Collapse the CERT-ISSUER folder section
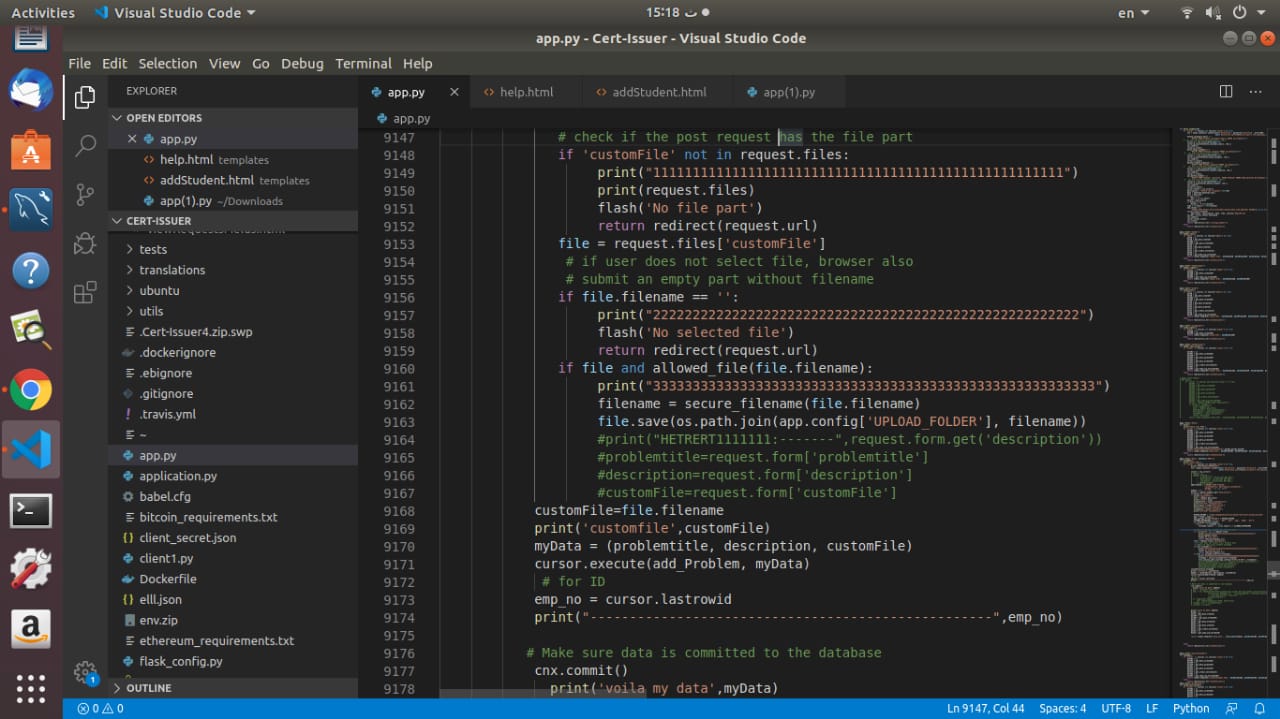The height and width of the screenshot is (719, 1280). coord(232,221)
